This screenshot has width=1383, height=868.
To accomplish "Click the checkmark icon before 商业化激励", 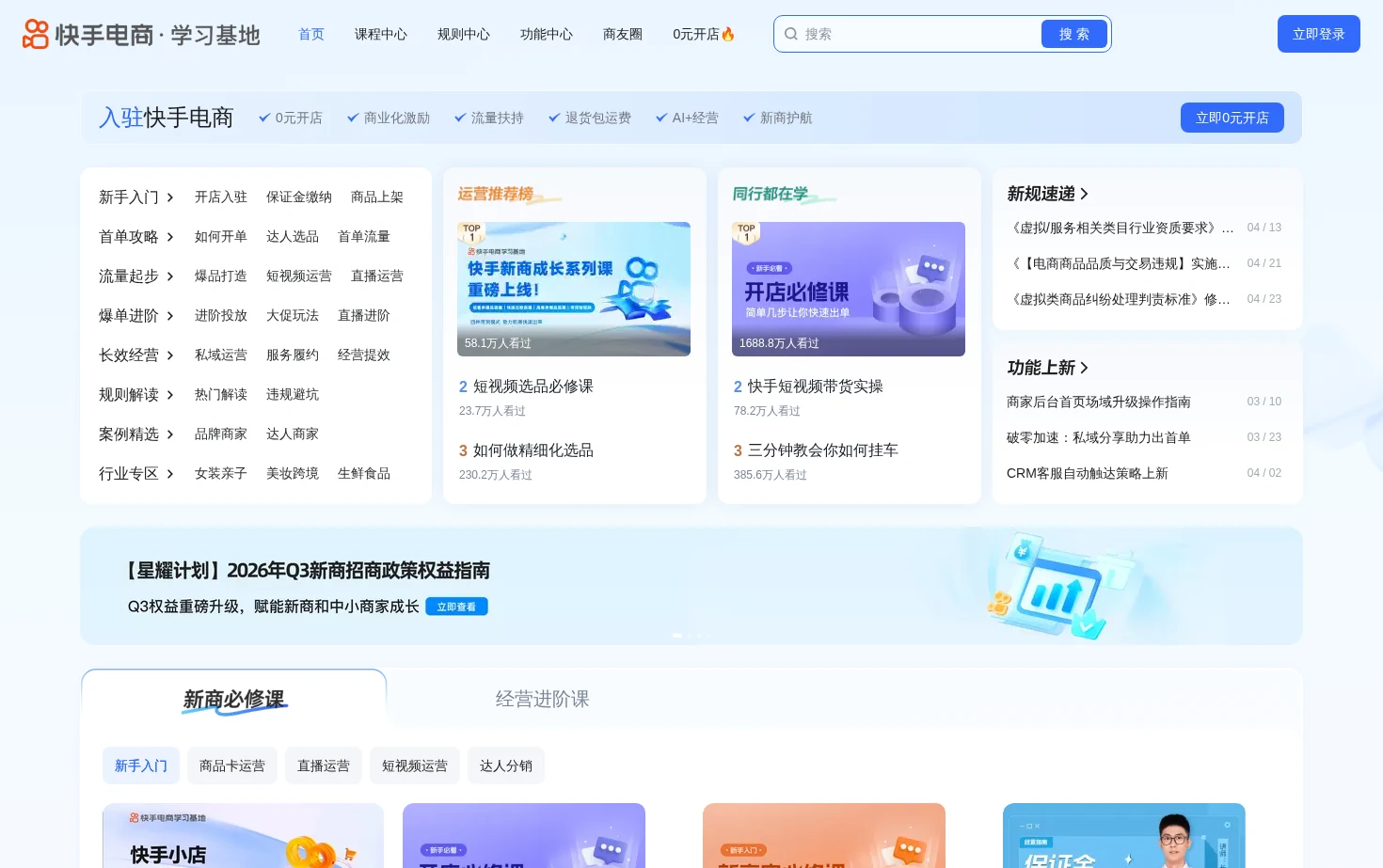I will [x=353, y=118].
